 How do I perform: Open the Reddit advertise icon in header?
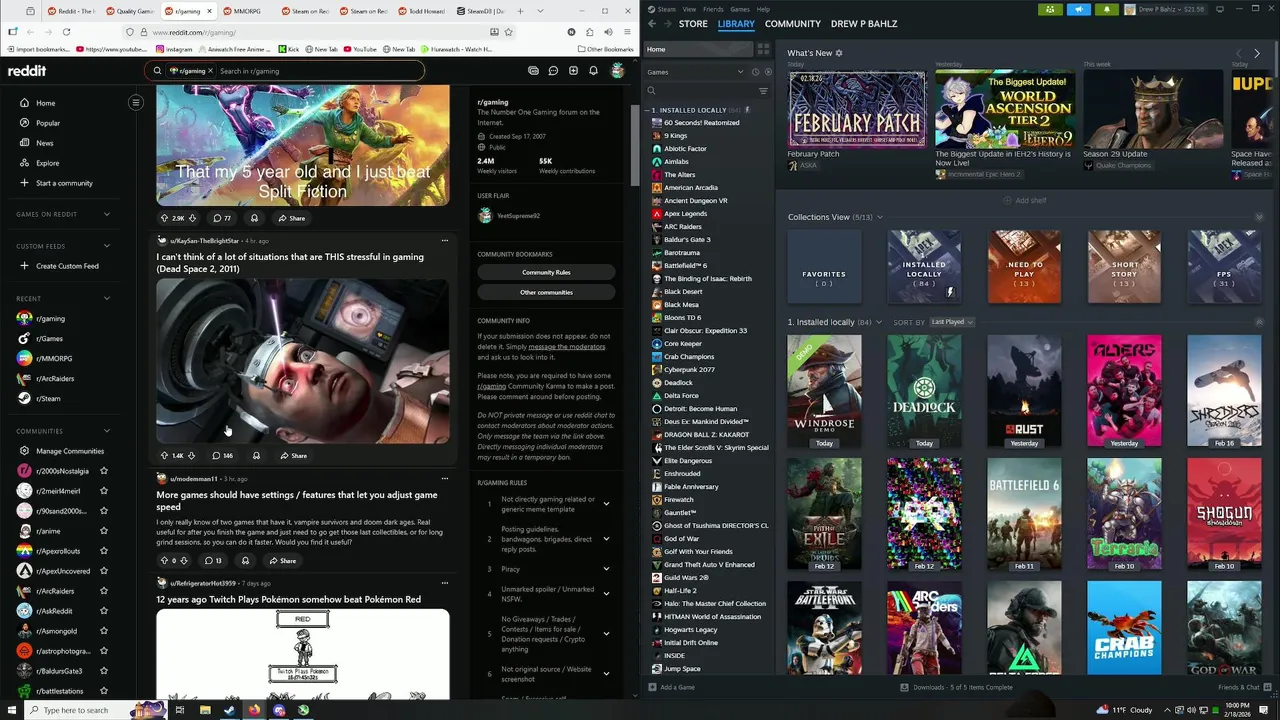[533, 71]
